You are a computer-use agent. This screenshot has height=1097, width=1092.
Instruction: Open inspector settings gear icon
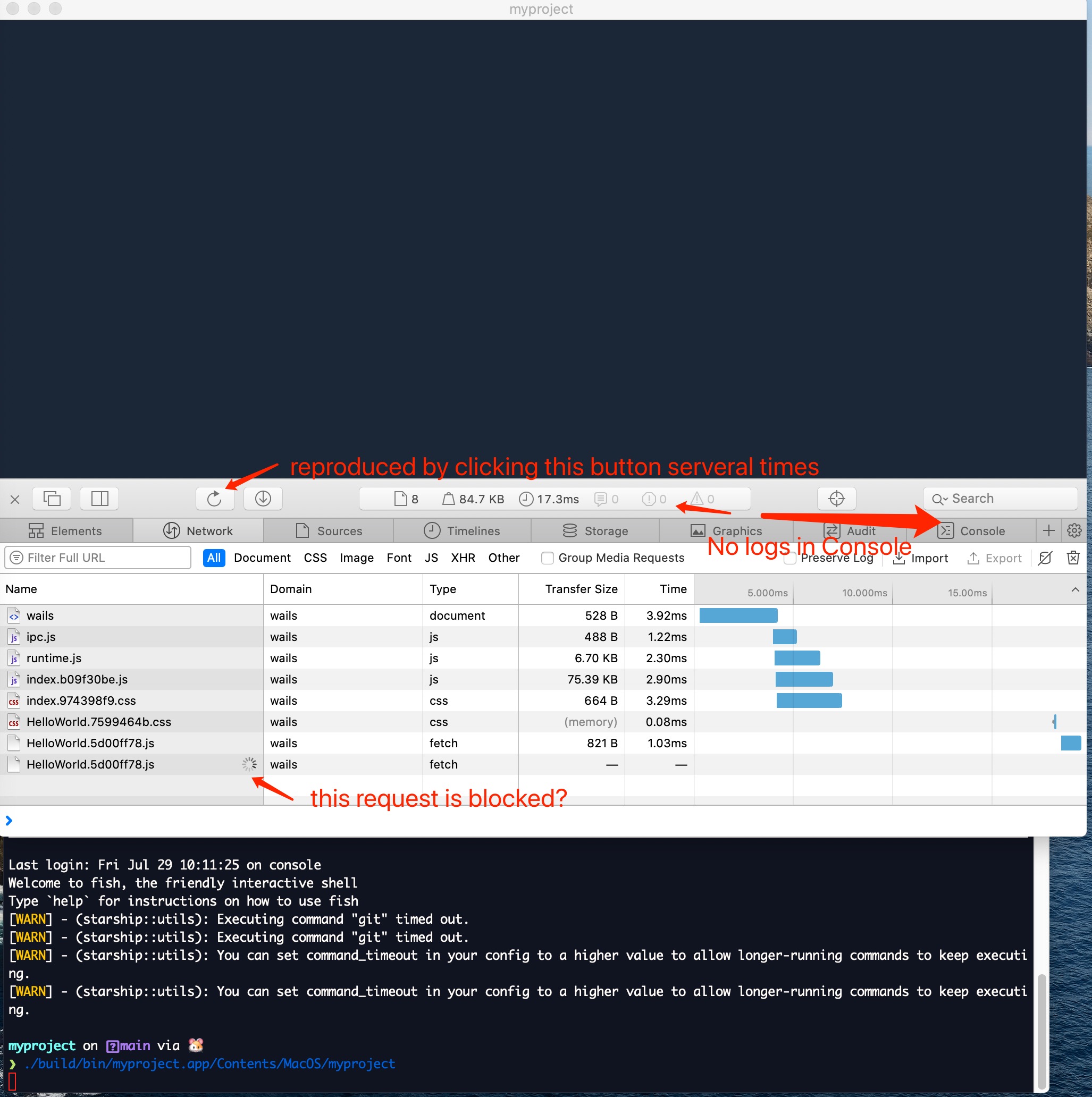click(x=1074, y=530)
